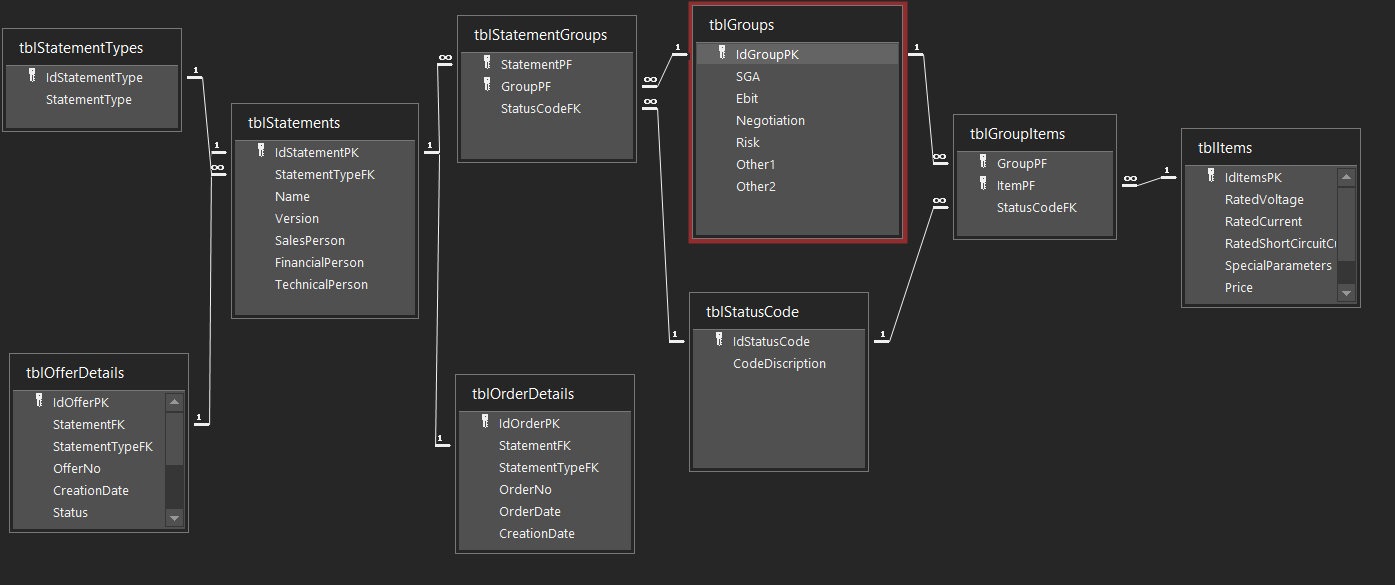This screenshot has width=1395, height=585.
Task: Select tblStatusCode table title
Action: (x=752, y=311)
